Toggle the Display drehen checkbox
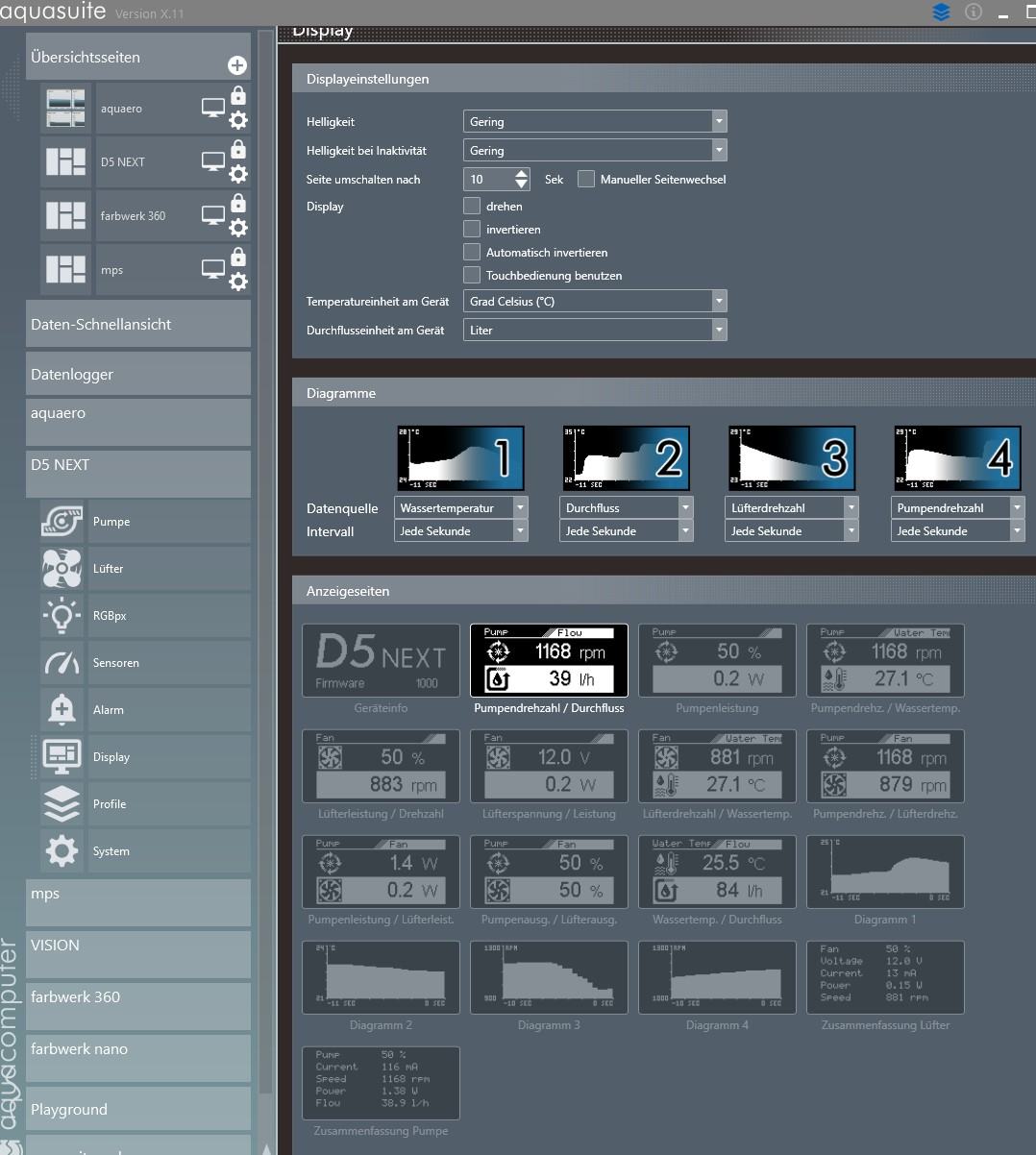Screen dimensions: 1036x1155 coord(472,206)
